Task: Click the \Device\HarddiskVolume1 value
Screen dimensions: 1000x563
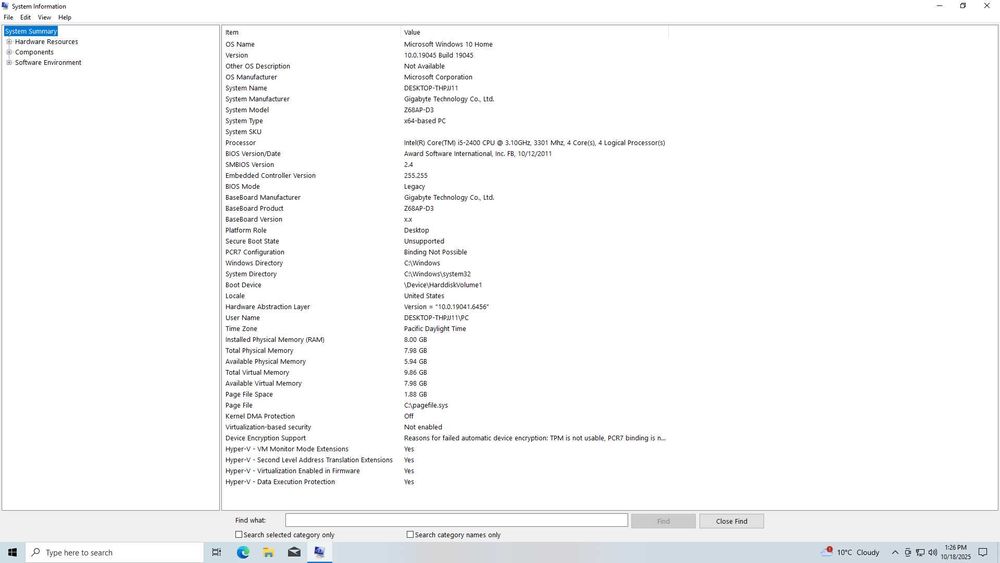Action: point(443,285)
